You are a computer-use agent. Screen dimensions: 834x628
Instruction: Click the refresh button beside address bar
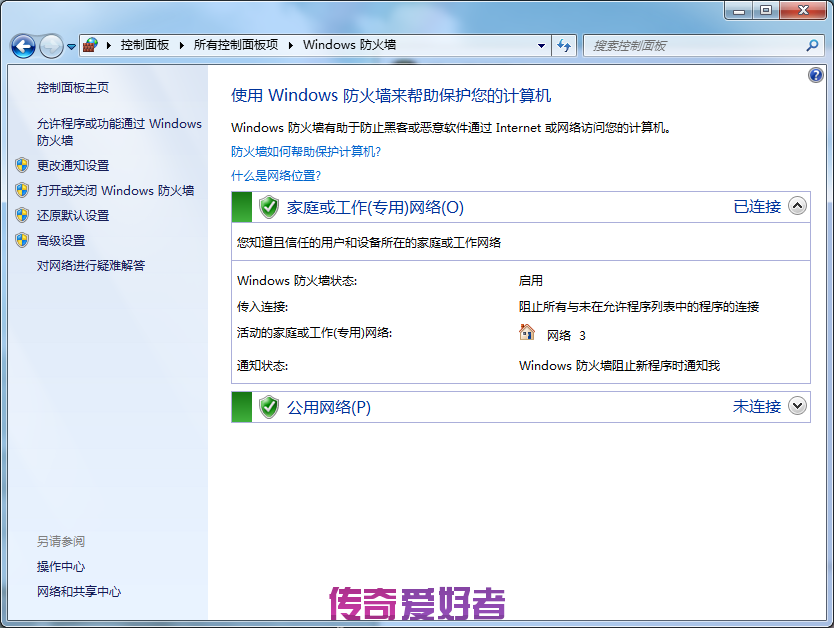click(x=564, y=46)
